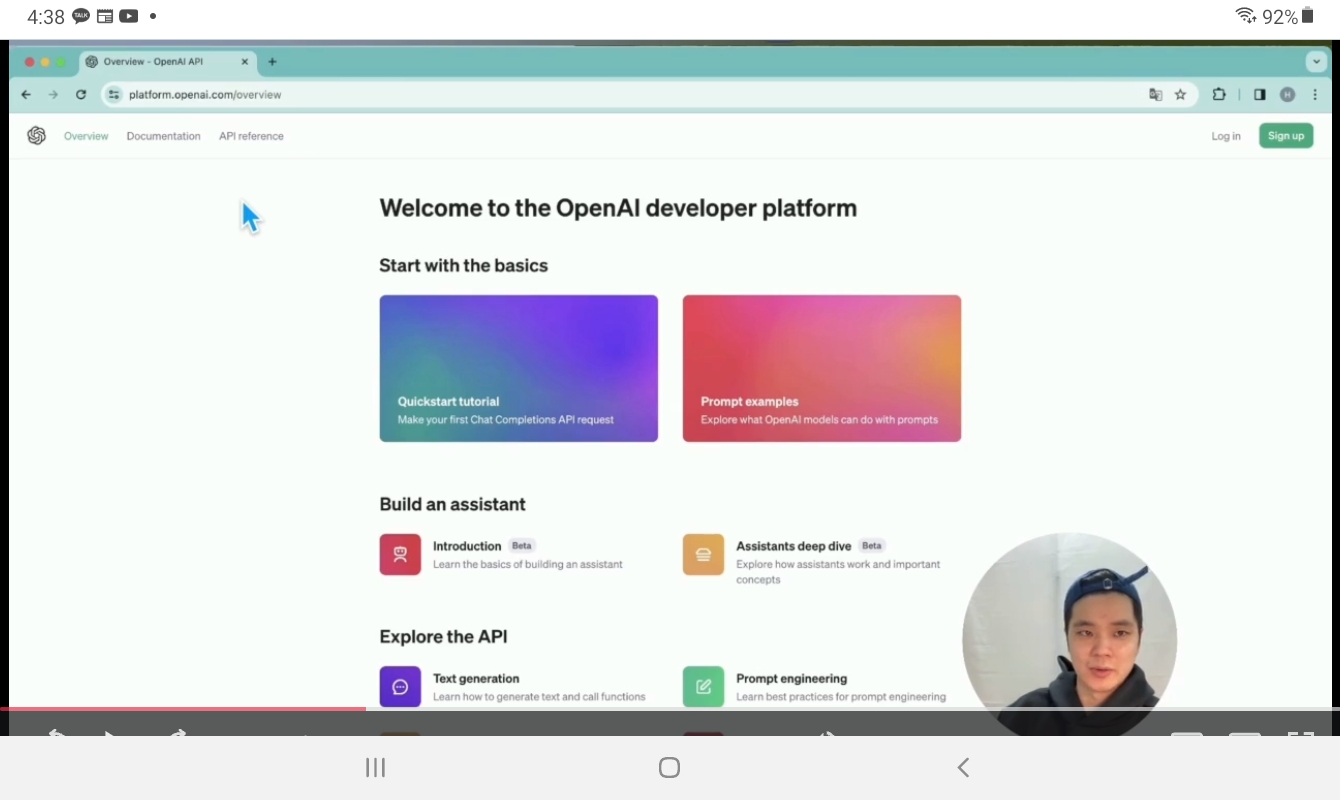Click the 'Start with the basics' heading
Screen dimensions: 1340x800
click(x=464, y=266)
